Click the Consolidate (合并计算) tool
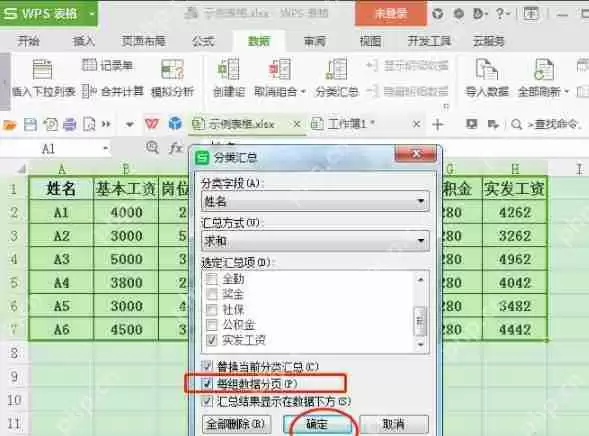 [x=113, y=91]
